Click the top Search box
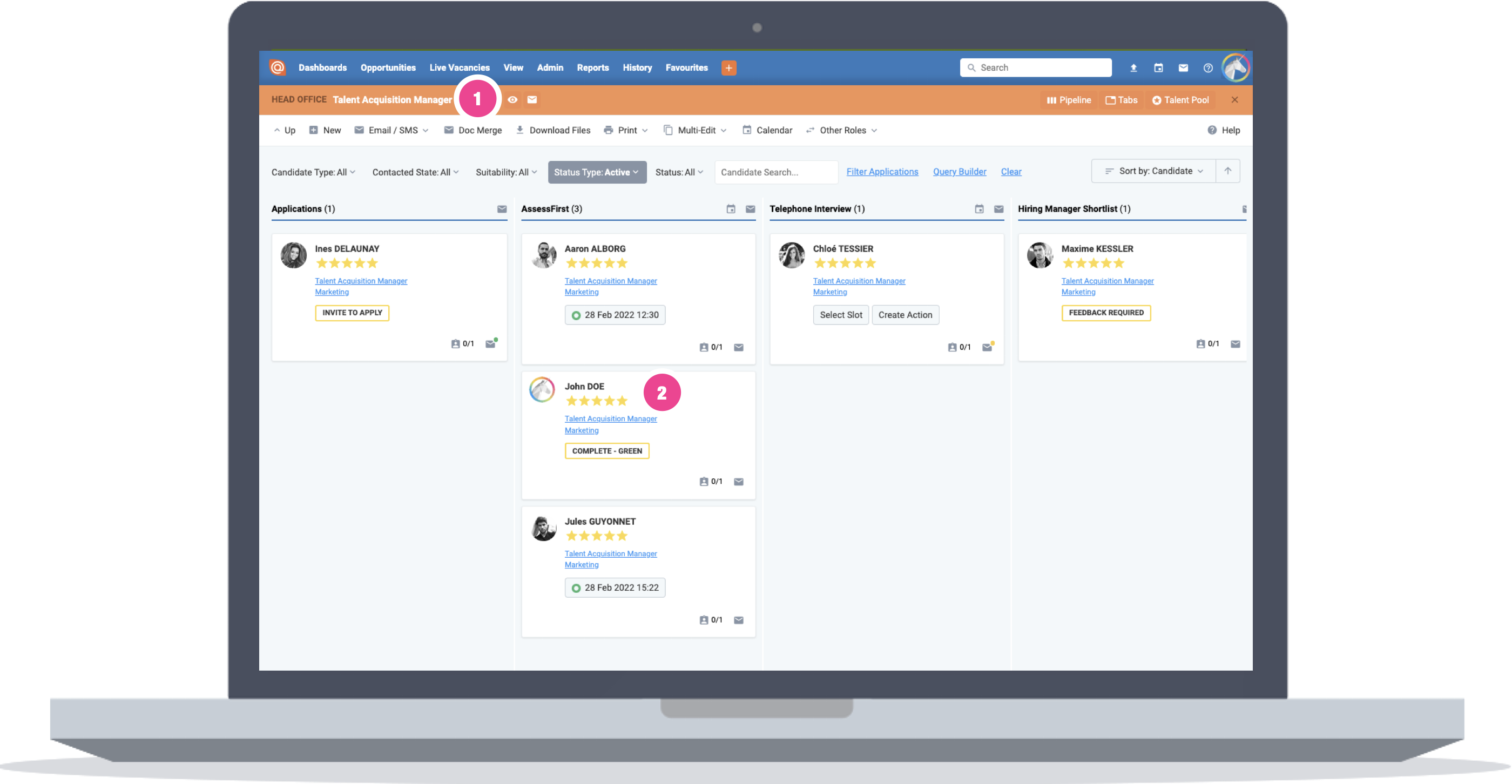Viewport: 1512px width, 784px height. pyautogui.click(x=1035, y=68)
